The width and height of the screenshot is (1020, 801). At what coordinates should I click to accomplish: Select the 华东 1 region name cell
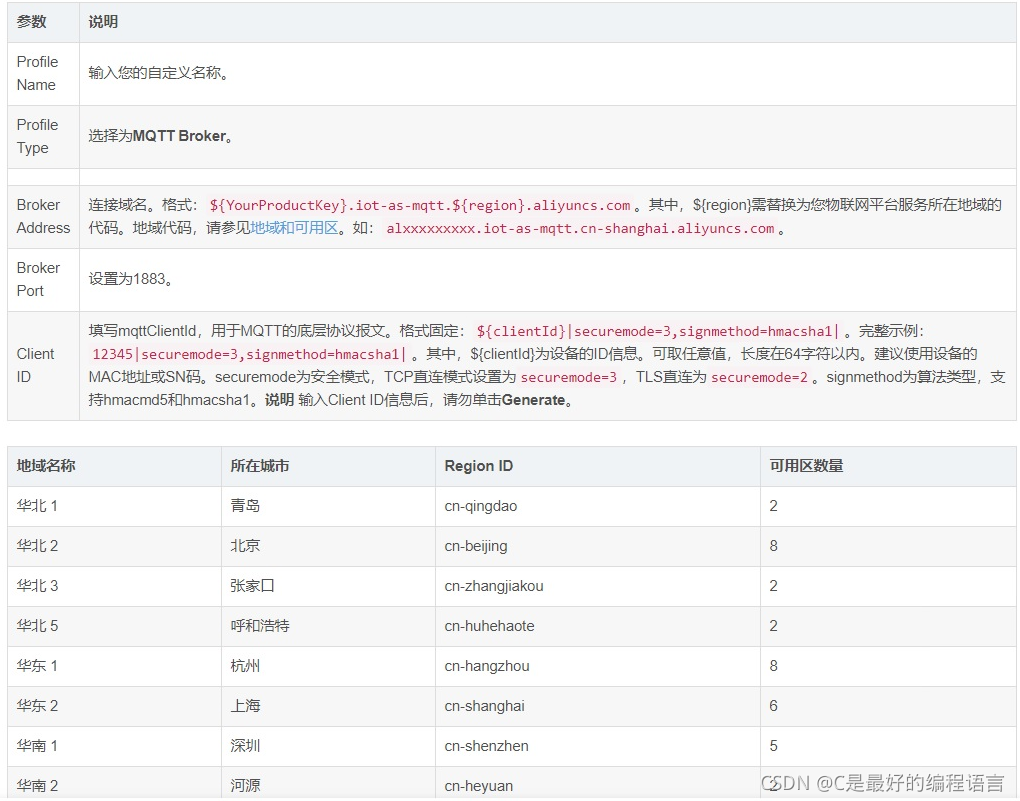click(x=37, y=666)
